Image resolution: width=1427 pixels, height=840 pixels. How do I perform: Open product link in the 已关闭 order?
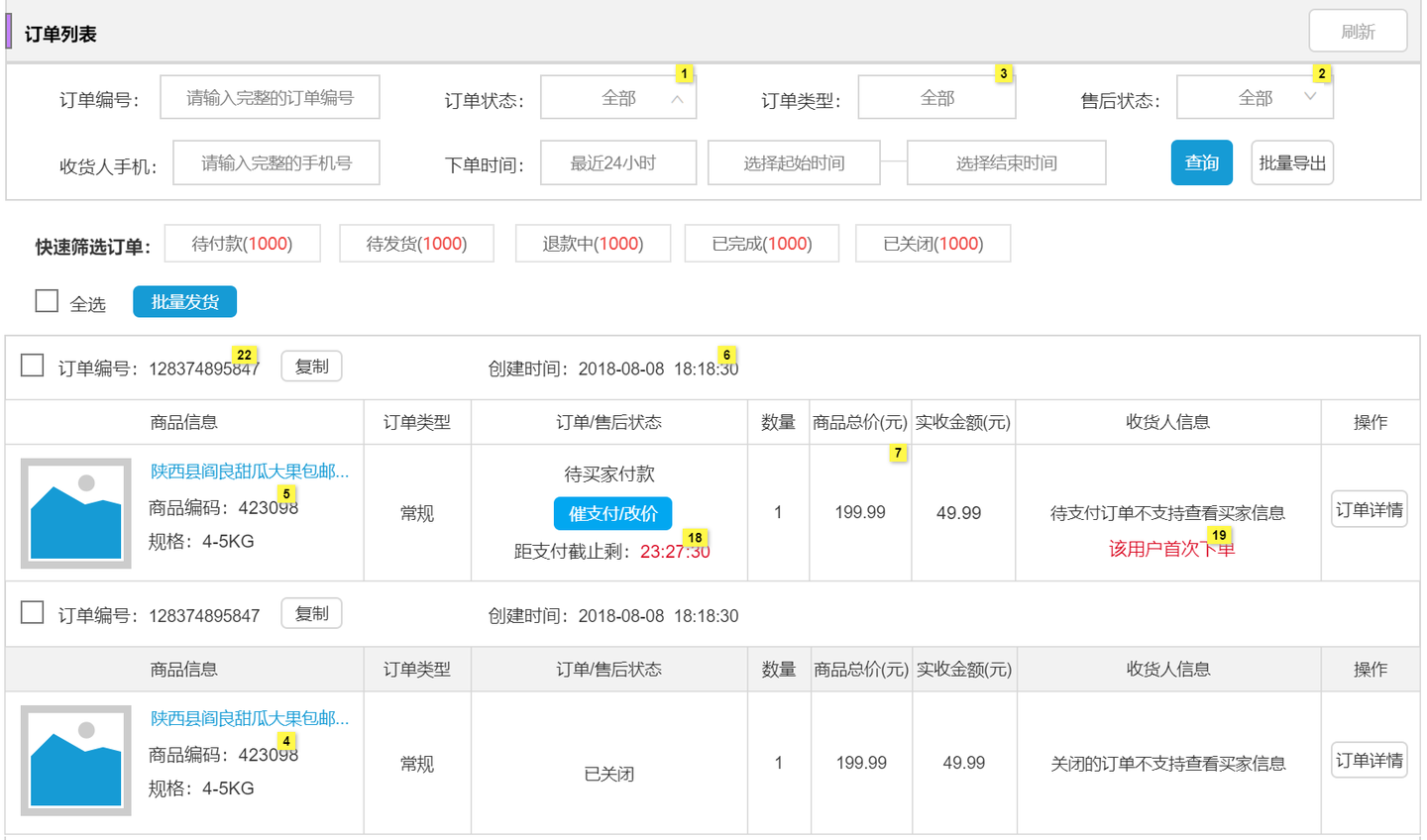pos(250,718)
